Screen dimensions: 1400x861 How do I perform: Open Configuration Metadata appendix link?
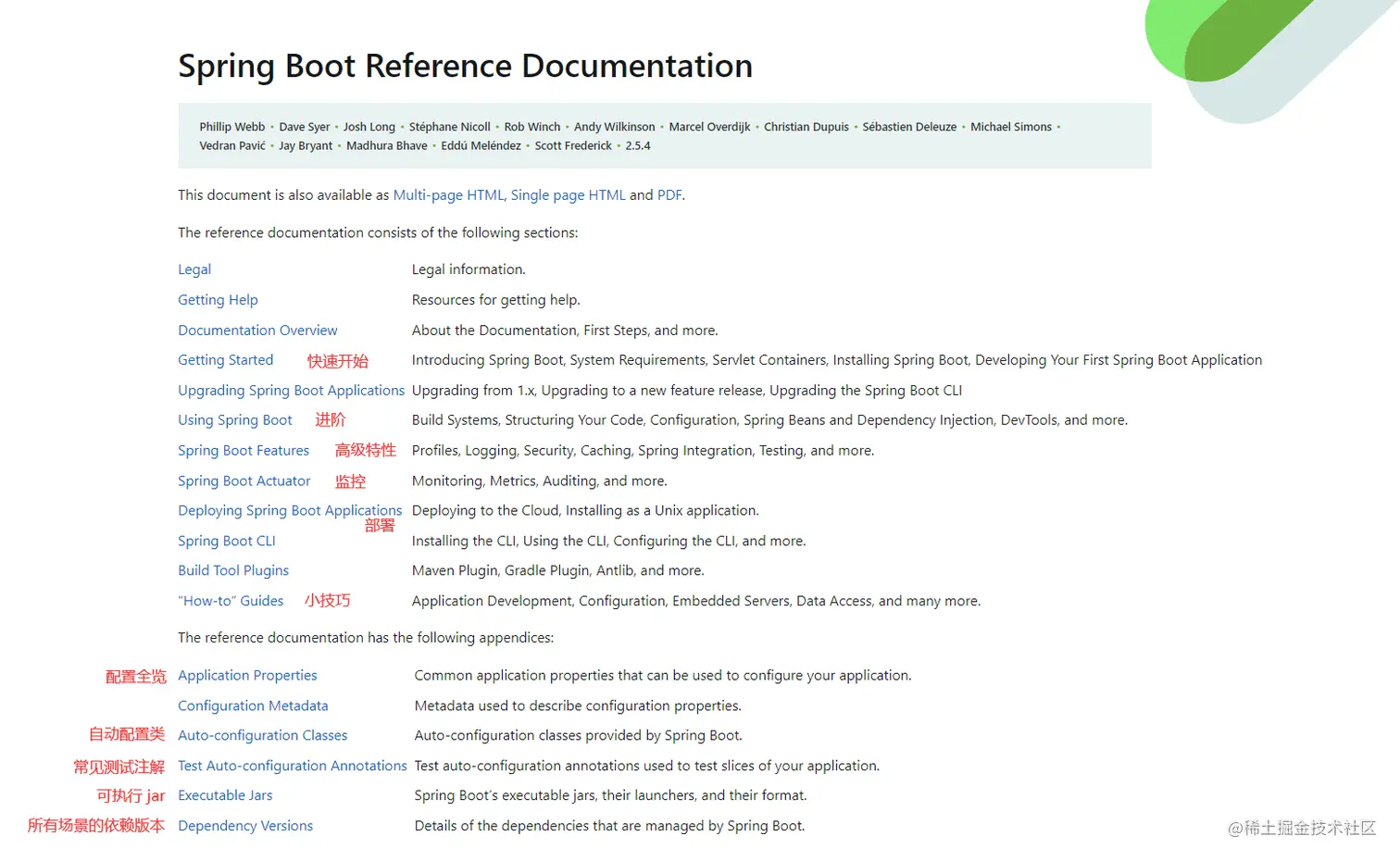(x=253, y=705)
